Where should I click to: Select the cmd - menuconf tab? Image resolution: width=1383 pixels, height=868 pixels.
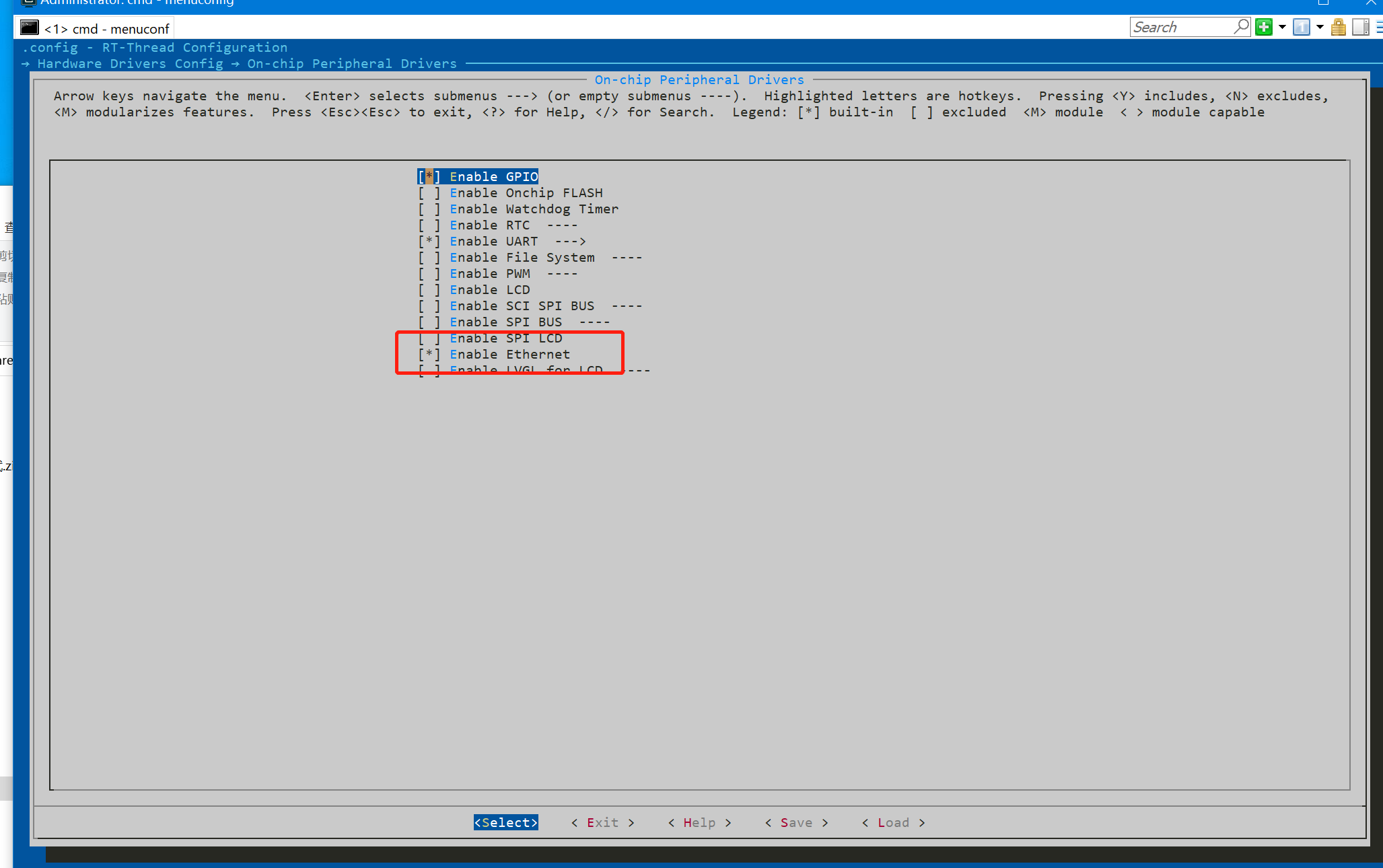click(x=106, y=29)
